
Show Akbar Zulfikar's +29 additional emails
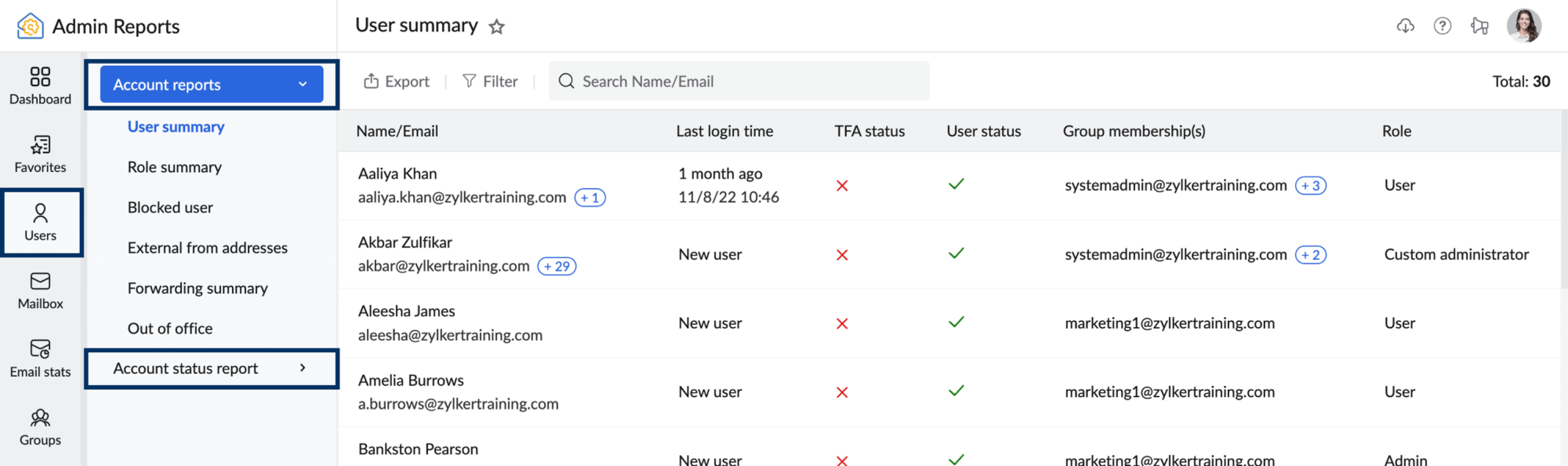point(556,266)
